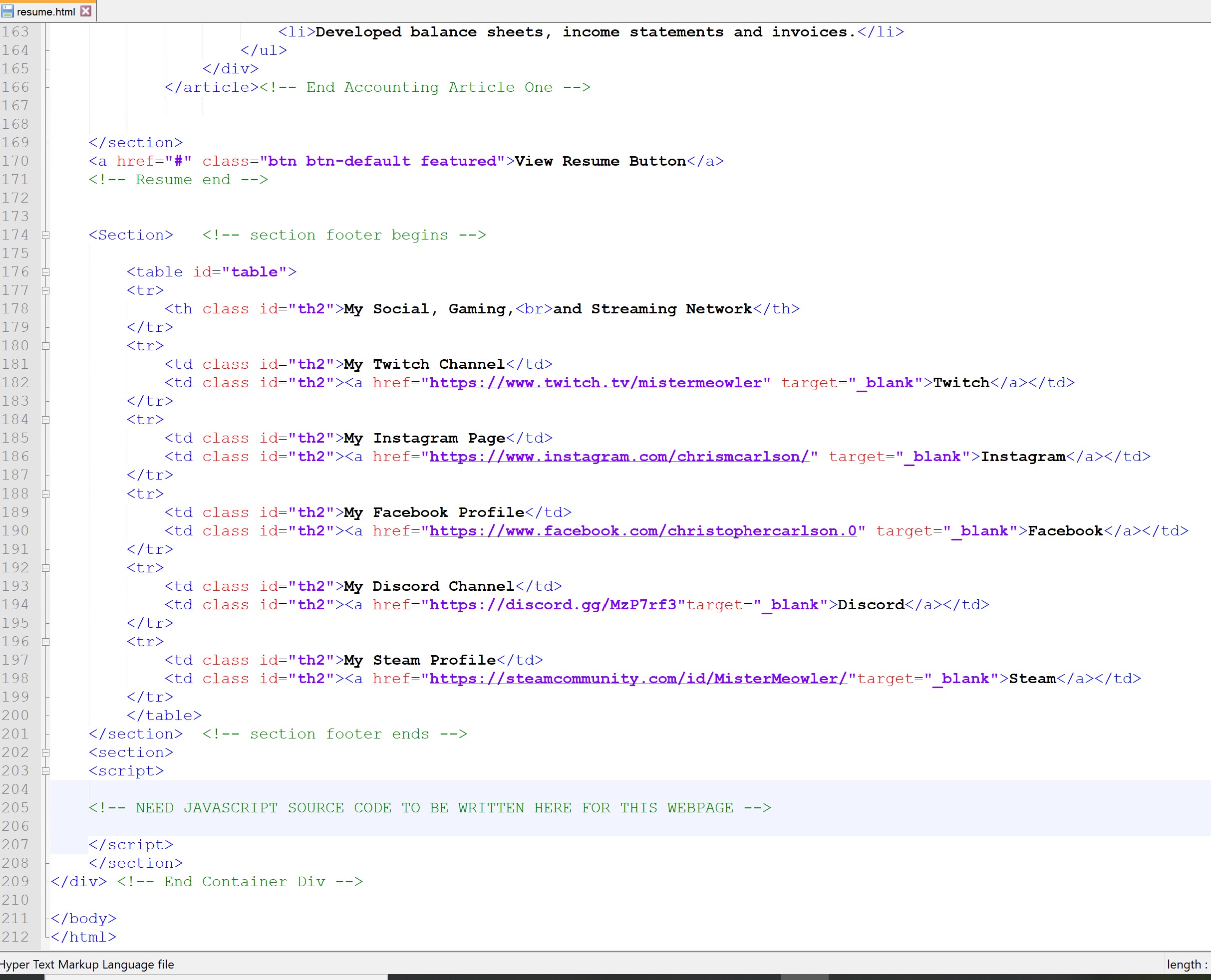Collapse the tr fold marker at line 196
This screenshot has height=980, width=1211.
[x=46, y=642]
